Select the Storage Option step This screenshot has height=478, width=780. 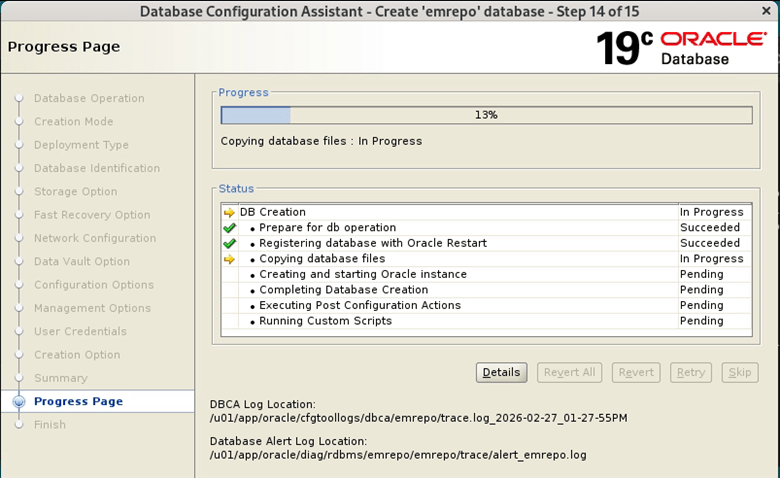pos(75,192)
